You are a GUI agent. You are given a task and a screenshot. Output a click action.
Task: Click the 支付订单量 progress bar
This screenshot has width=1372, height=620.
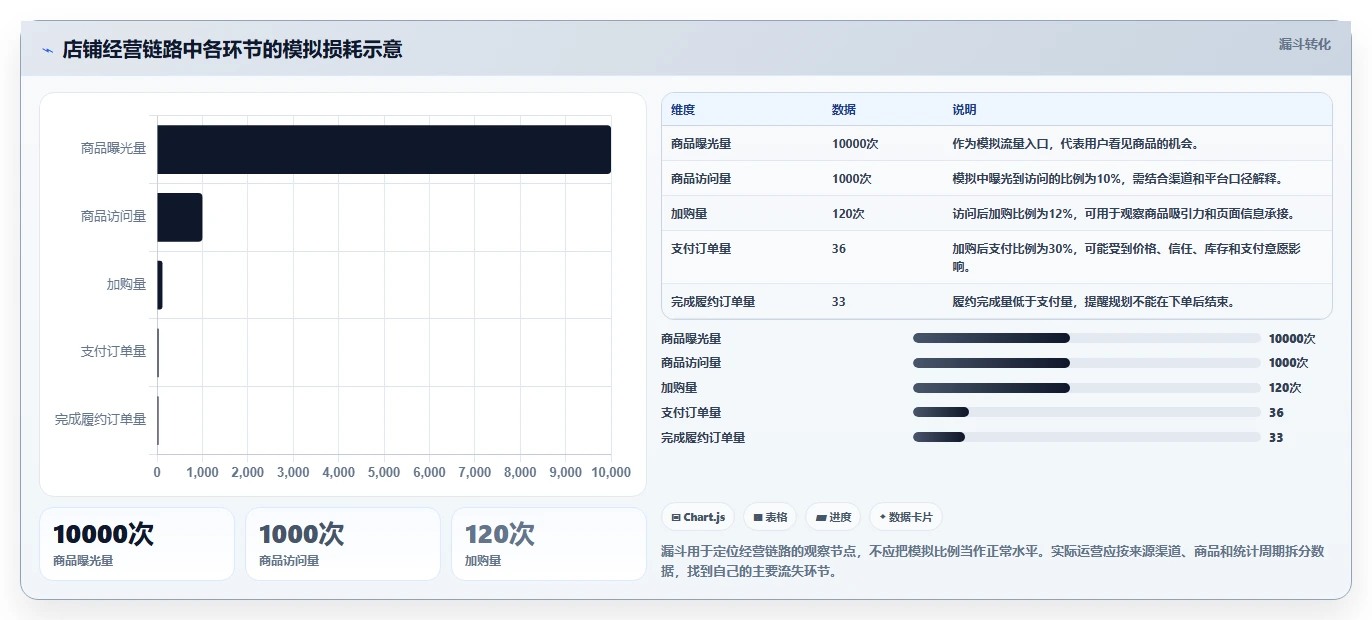tap(1087, 412)
